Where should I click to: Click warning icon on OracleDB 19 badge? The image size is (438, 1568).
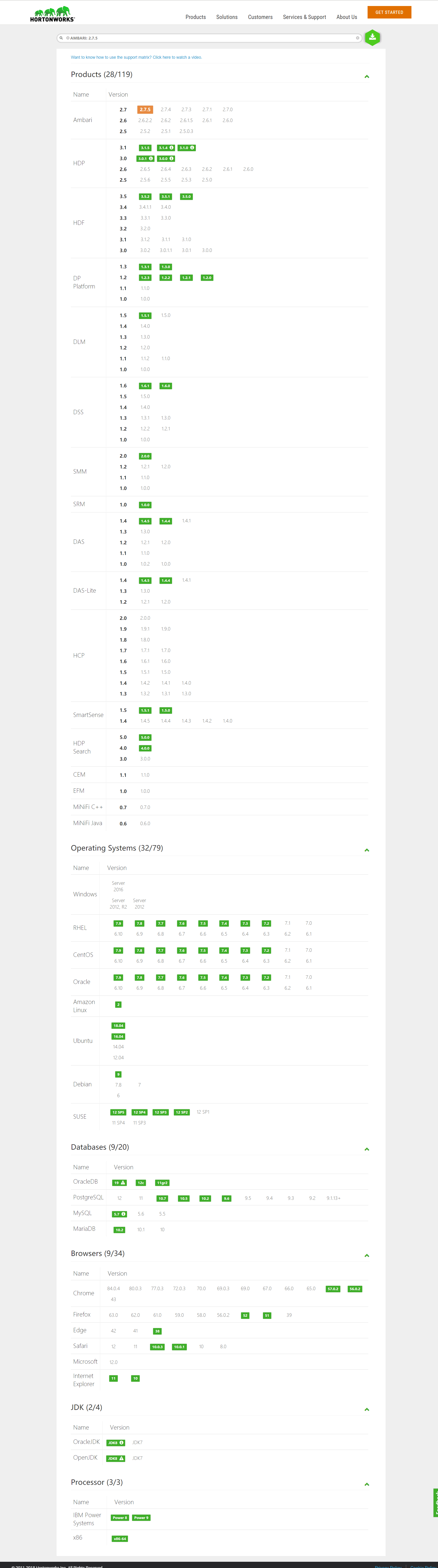click(x=123, y=1183)
